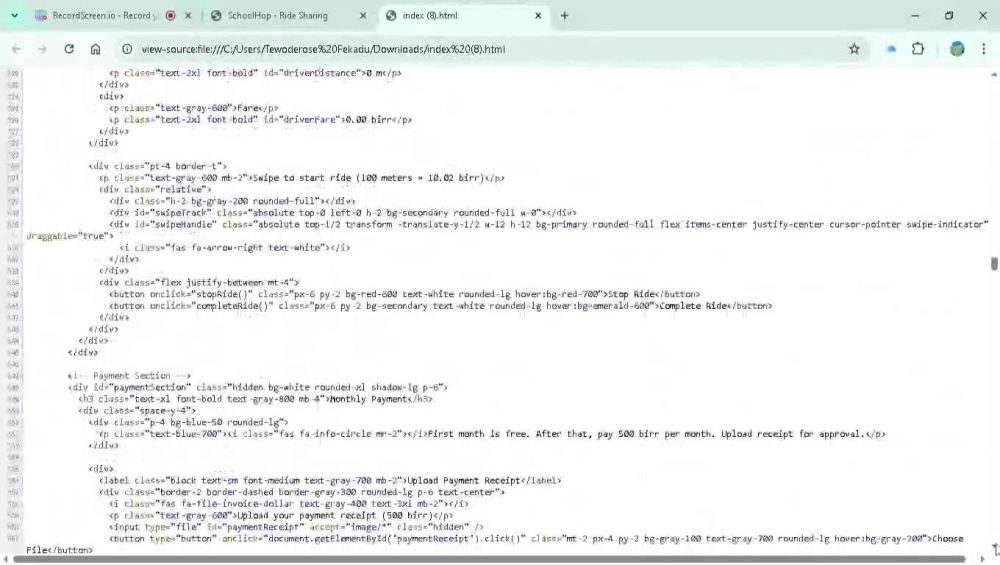Switch to SchoolHop - Ride Sharing tab
The width and height of the screenshot is (1000, 565).
[x=277, y=15]
